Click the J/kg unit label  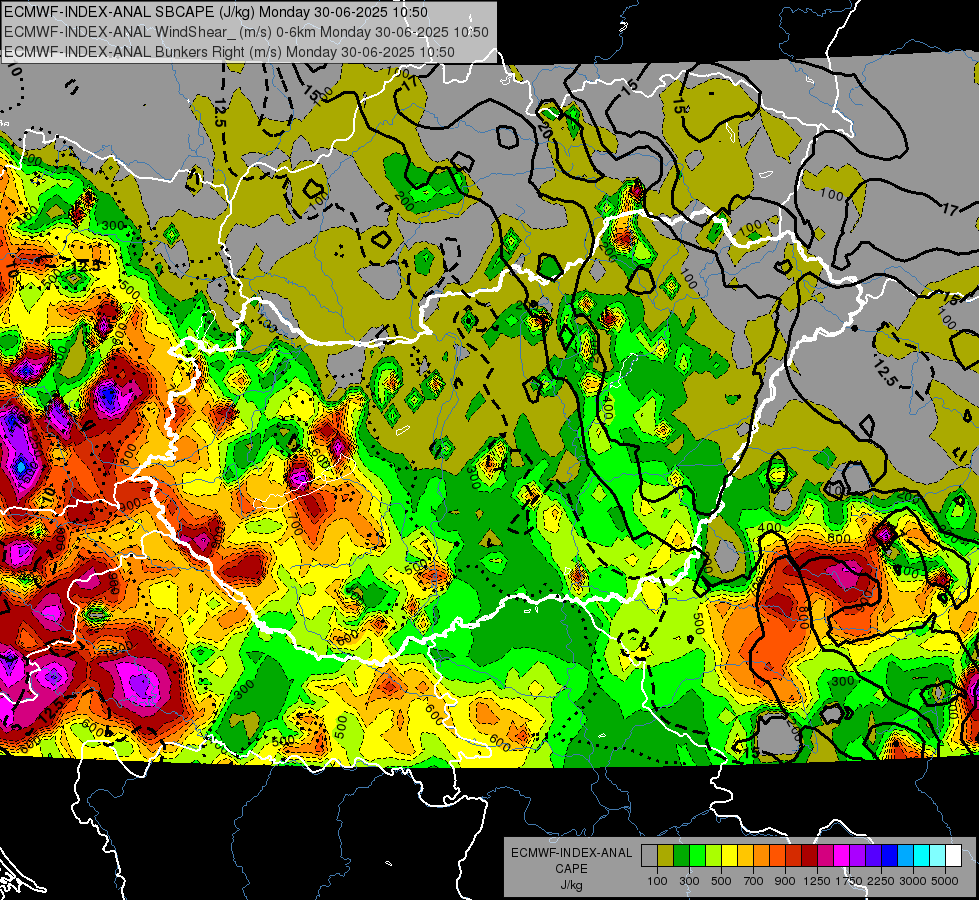point(571,886)
